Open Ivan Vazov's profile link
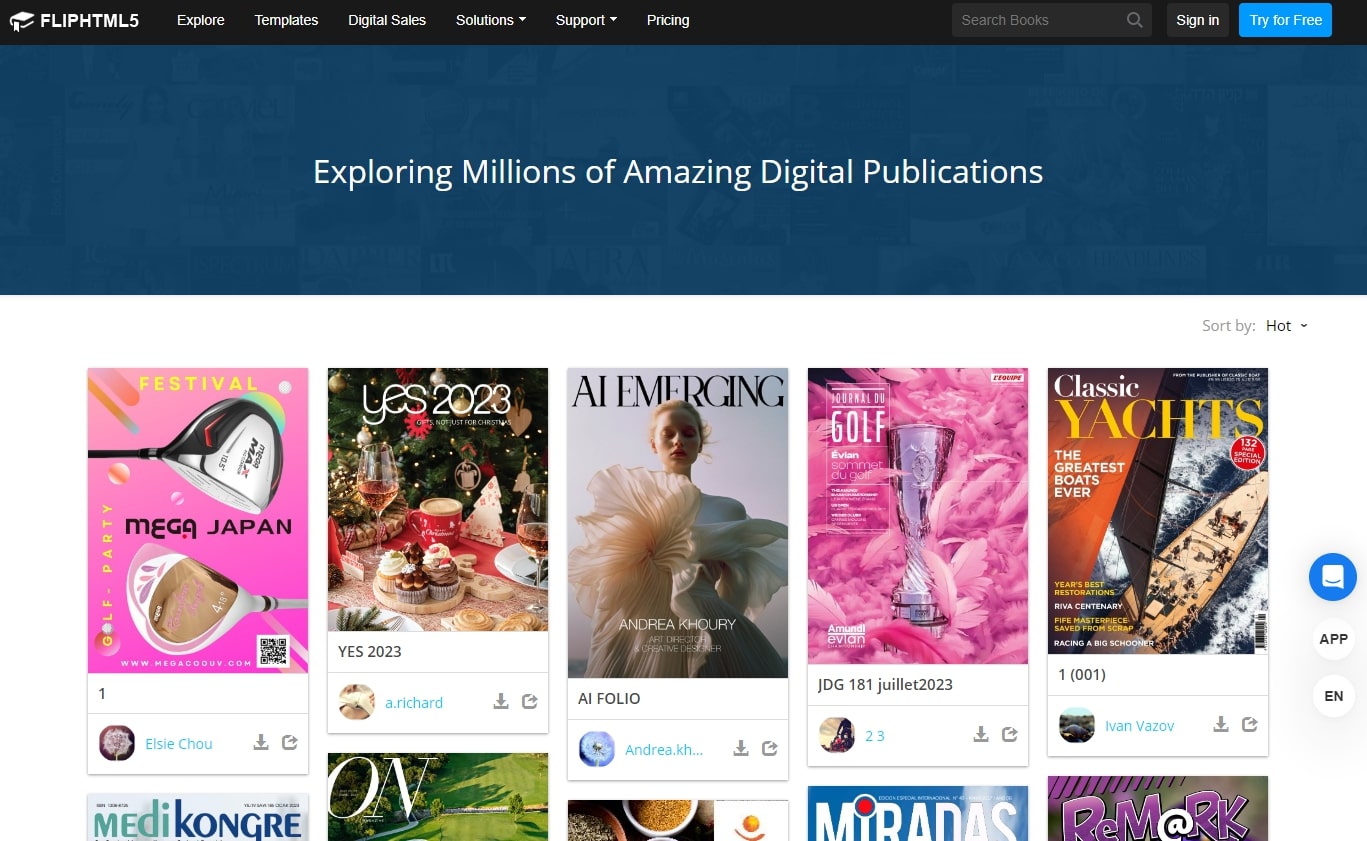 pyautogui.click(x=1140, y=726)
